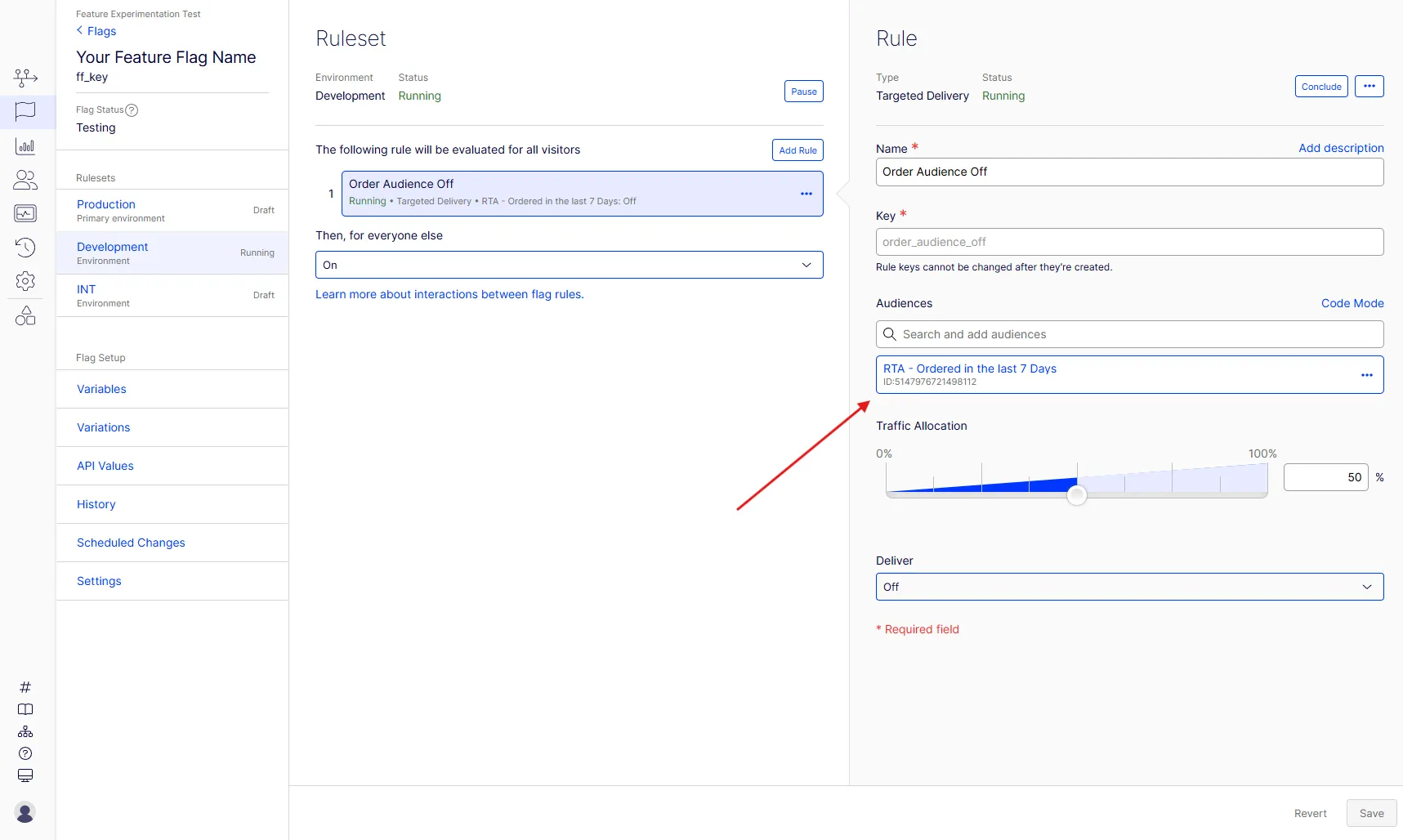Open the History clock icon in sidebar
Image resolution: width=1403 pixels, height=840 pixels.
25,247
